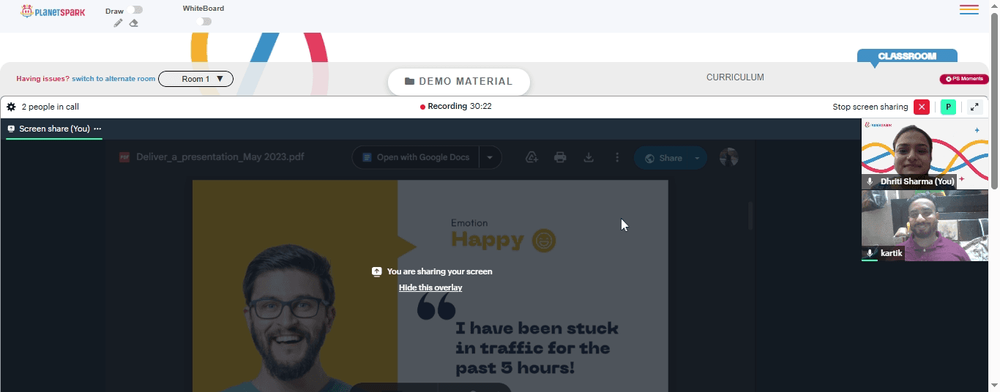Screen dimensions: 1000x392
Task: Open the DEMO MATERIAL tab
Action: [x=459, y=82]
